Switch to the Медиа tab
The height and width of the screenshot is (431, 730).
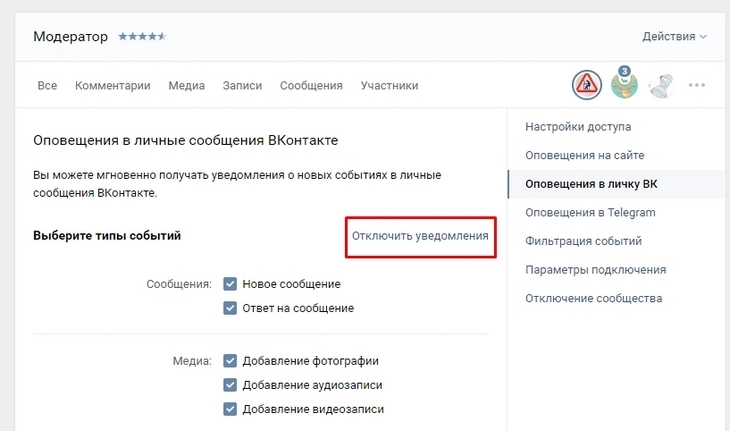186,86
